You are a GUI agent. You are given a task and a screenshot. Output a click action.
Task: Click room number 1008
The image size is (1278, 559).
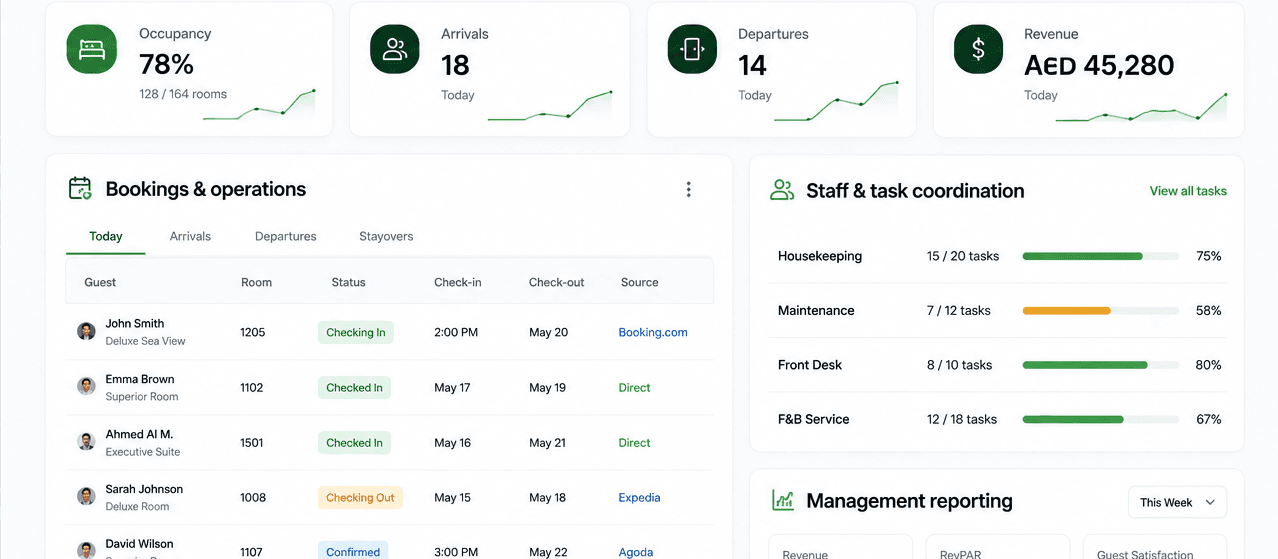coord(253,497)
